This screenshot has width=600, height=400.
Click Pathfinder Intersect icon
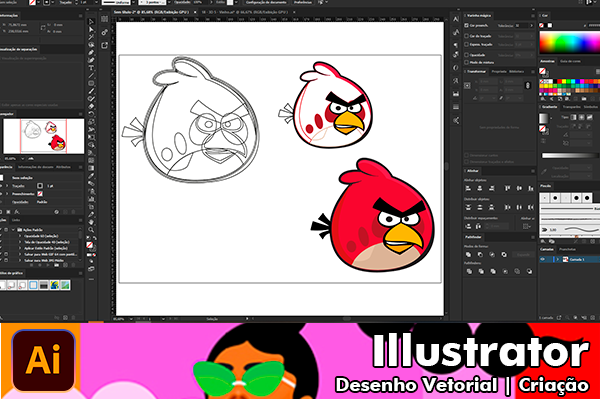click(x=492, y=255)
